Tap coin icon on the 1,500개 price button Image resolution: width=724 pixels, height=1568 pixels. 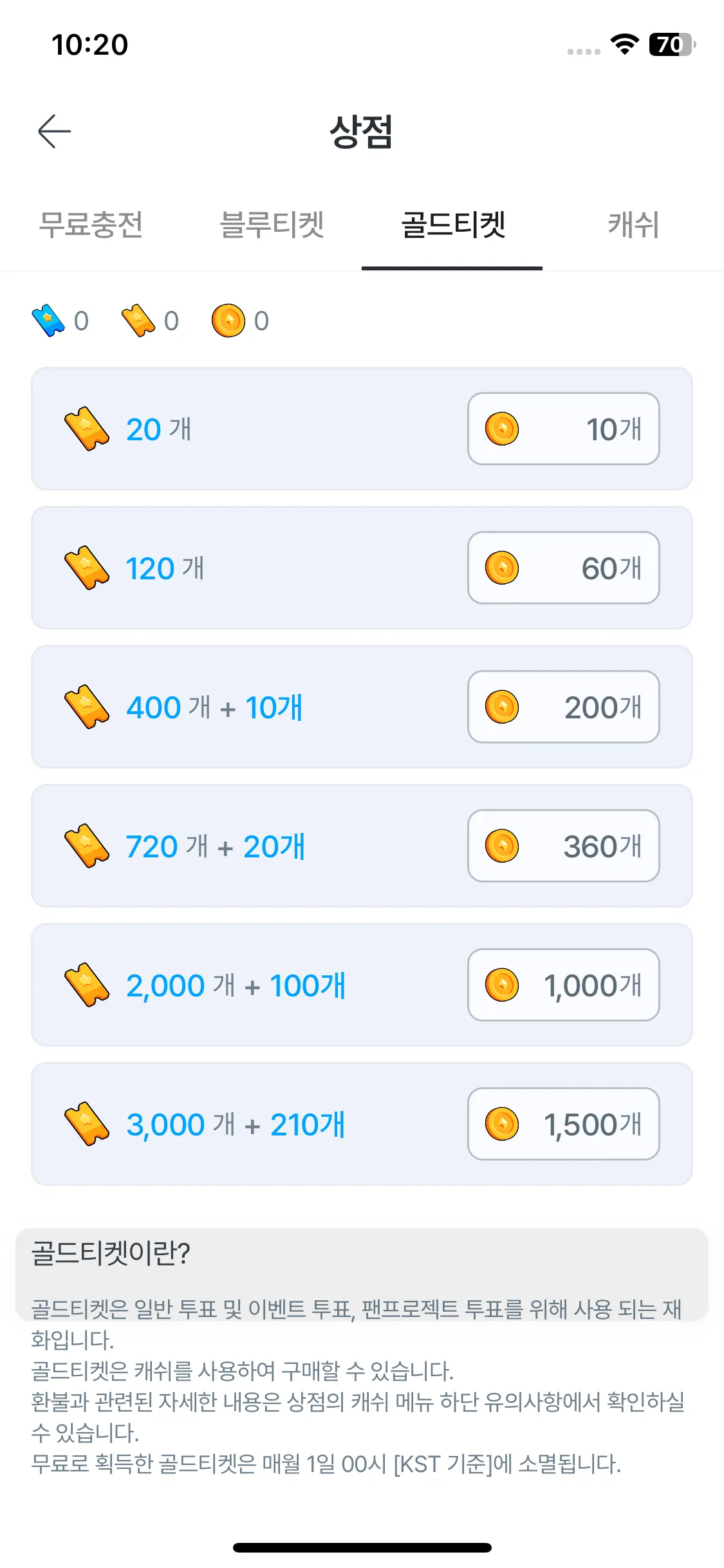click(x=502, y=1124)
